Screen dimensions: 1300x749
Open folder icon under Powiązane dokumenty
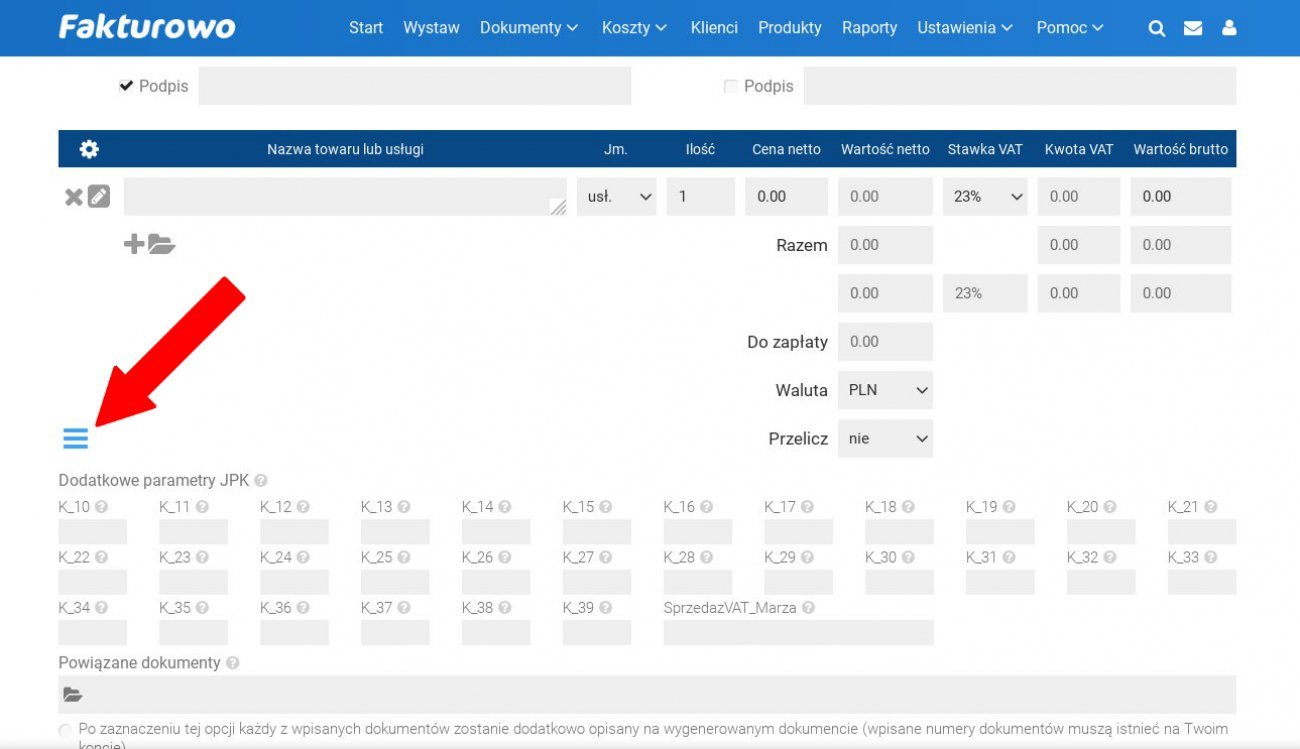click(x=72, y=694)
